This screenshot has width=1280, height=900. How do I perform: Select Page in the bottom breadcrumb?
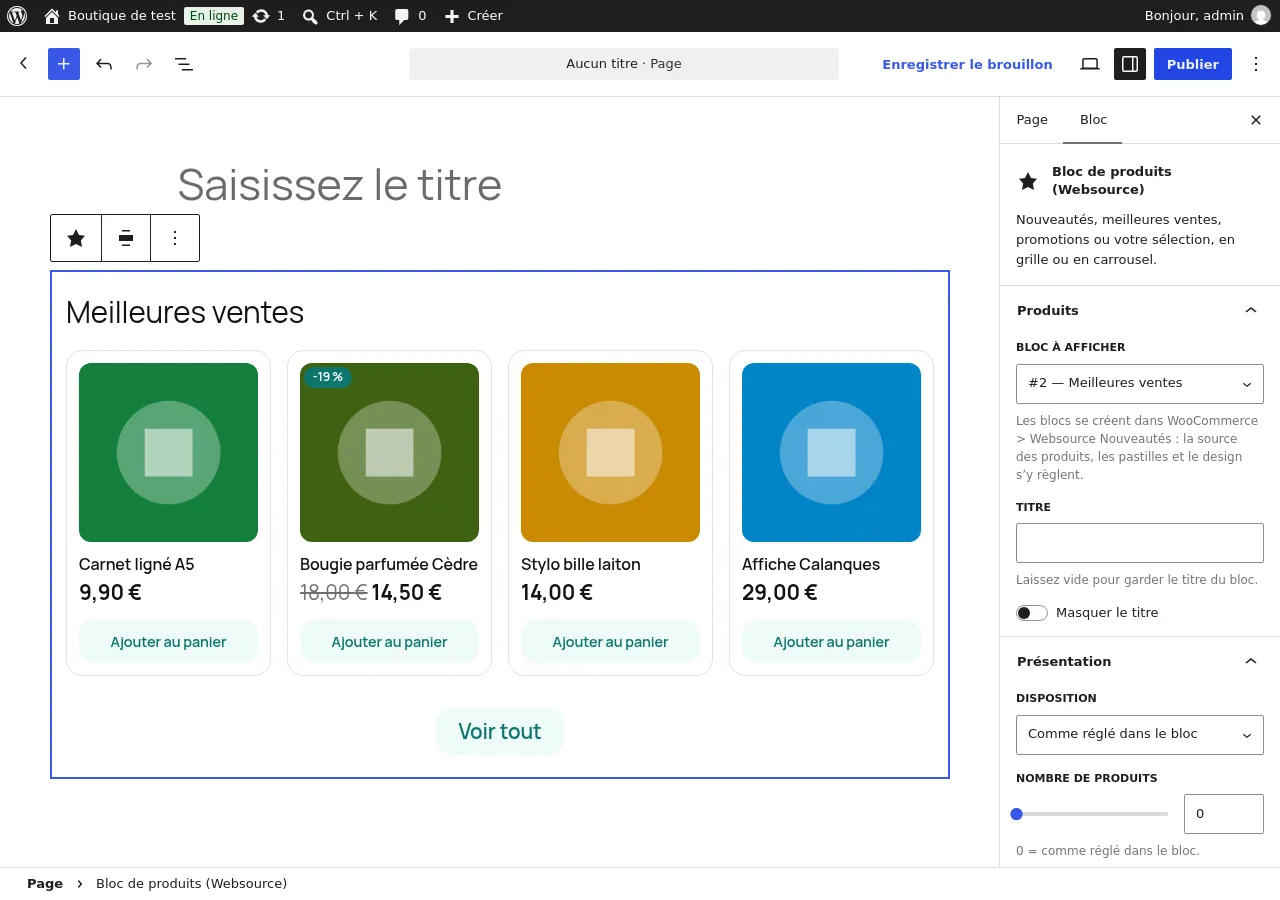pyautogui.click(x=45, y=884)
